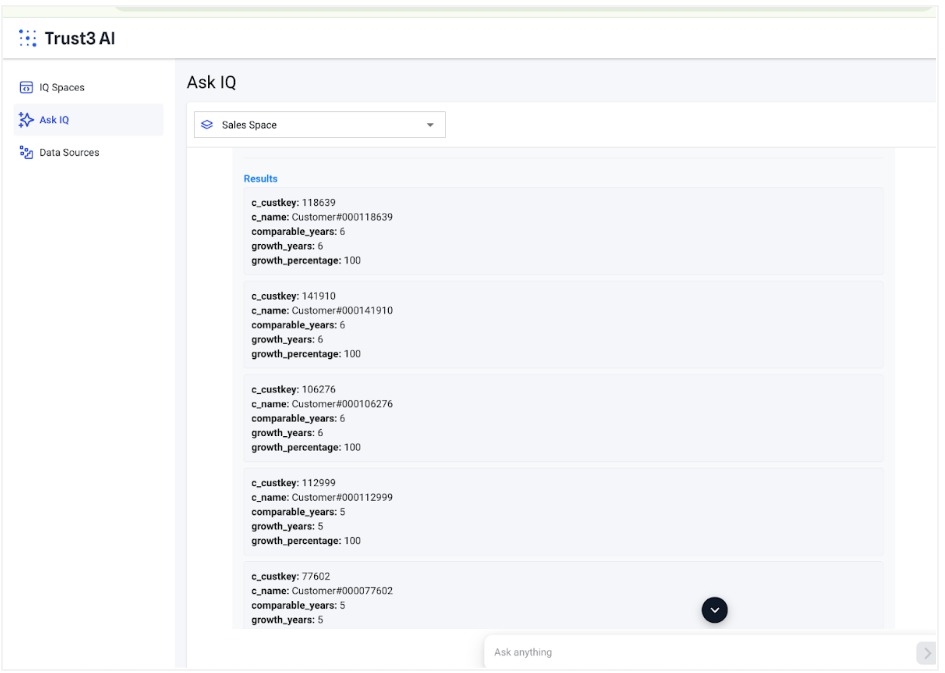Click the Trust3 AI dotted logo icon
945x673 pixels.
click(x=28, y=38)
